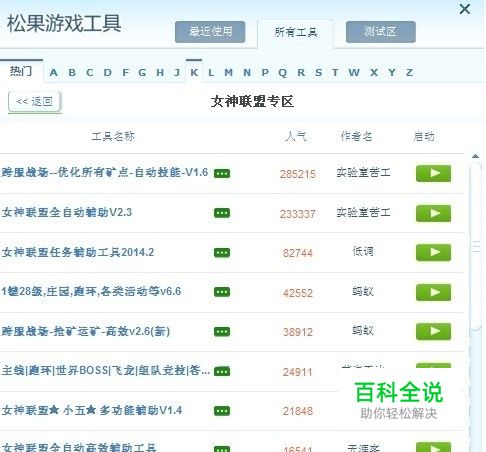486x452 pixels.
Task: Filter games by letter L
Action: (x=211, y=73)
